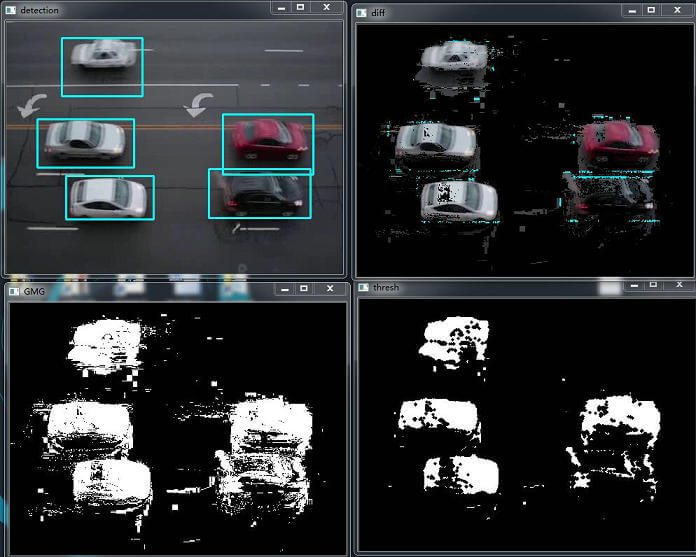
Task: Maximize the diff window
Action: (651, 10)
